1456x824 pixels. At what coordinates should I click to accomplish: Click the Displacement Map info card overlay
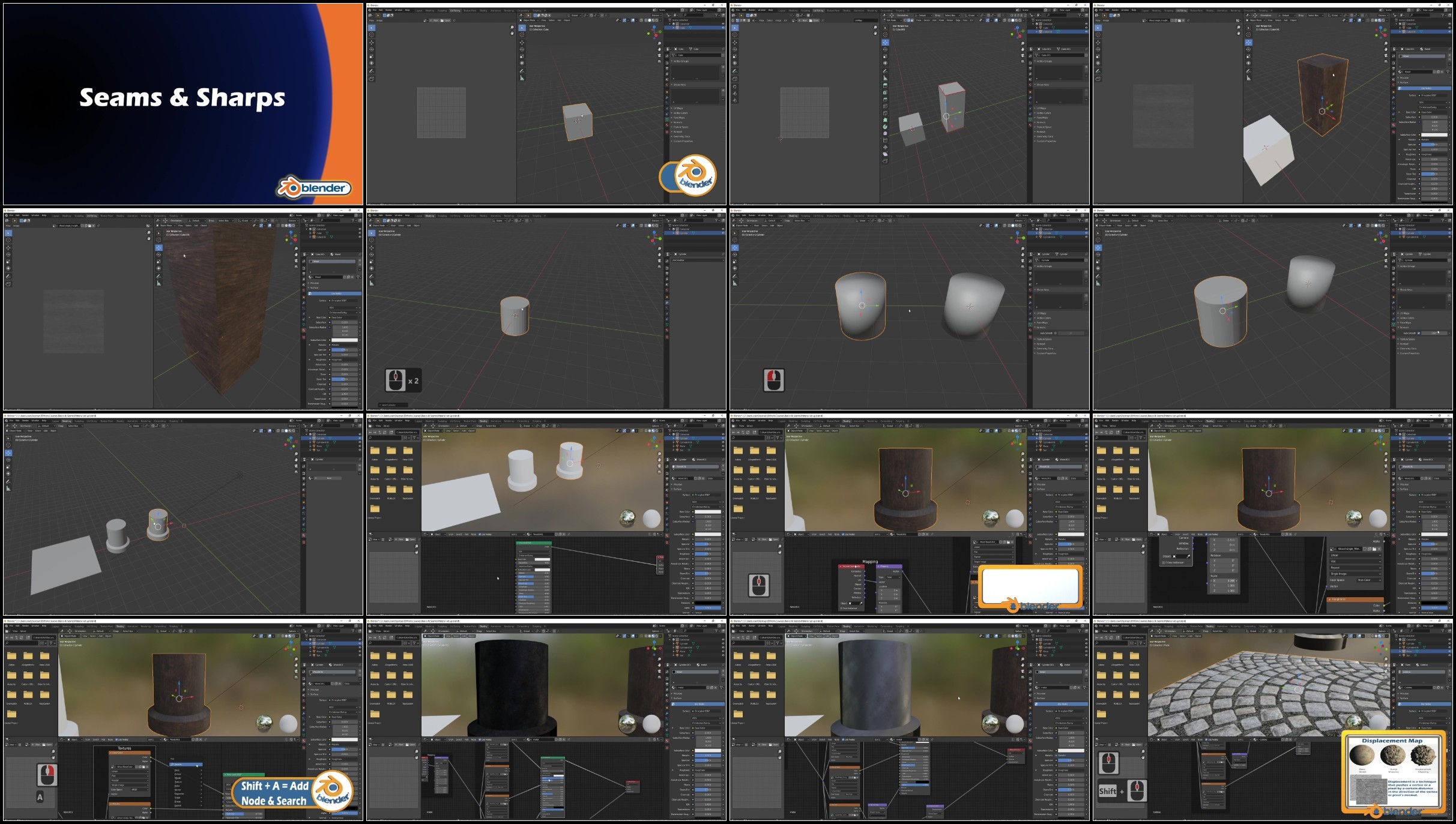coord(1393,774)
